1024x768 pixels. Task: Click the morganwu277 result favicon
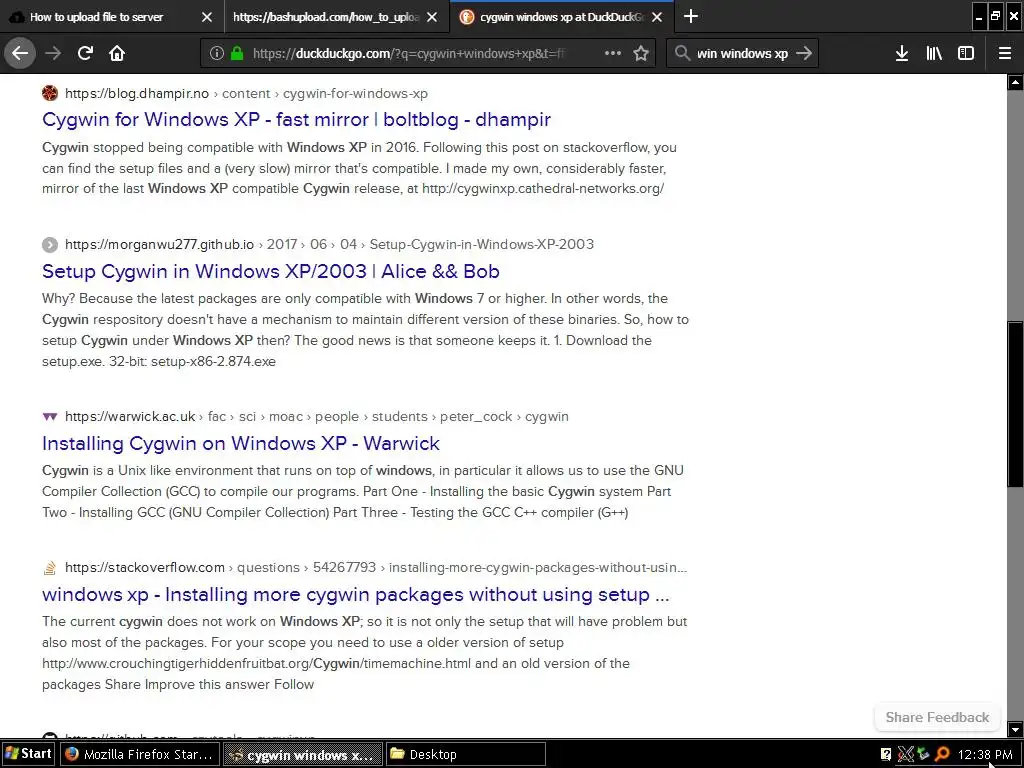(50, 245)
